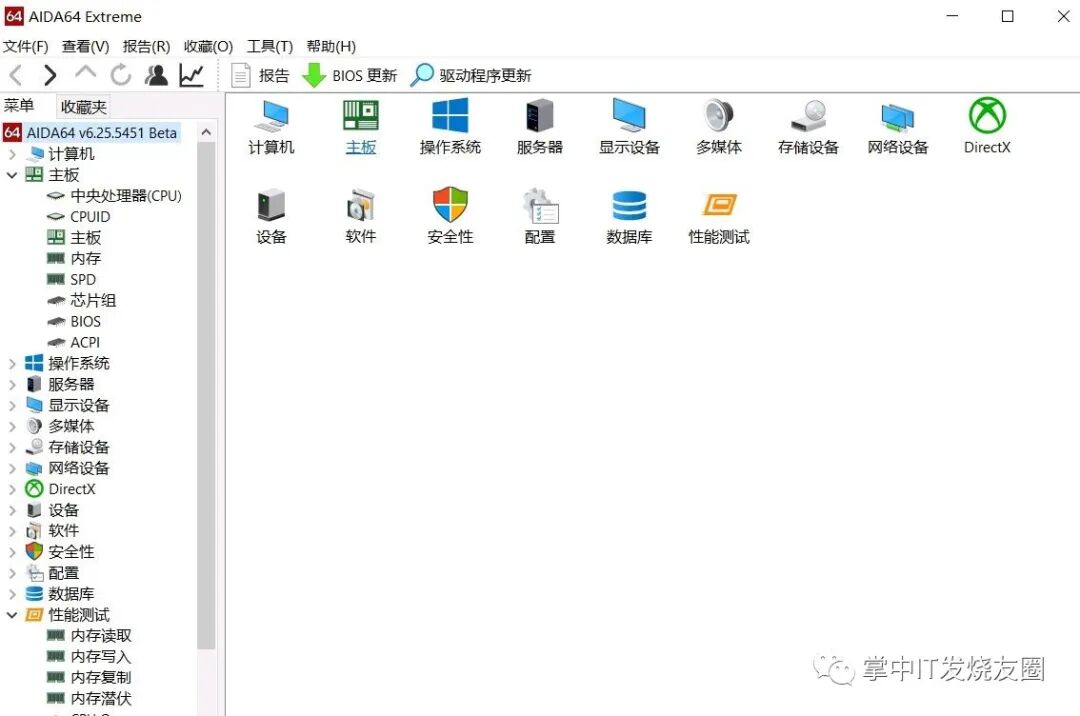The width and height of the screenshot is (1080, 716).
Task: Open the 数据库 icon
Action: pyautogui.click(x=628, y=215)
